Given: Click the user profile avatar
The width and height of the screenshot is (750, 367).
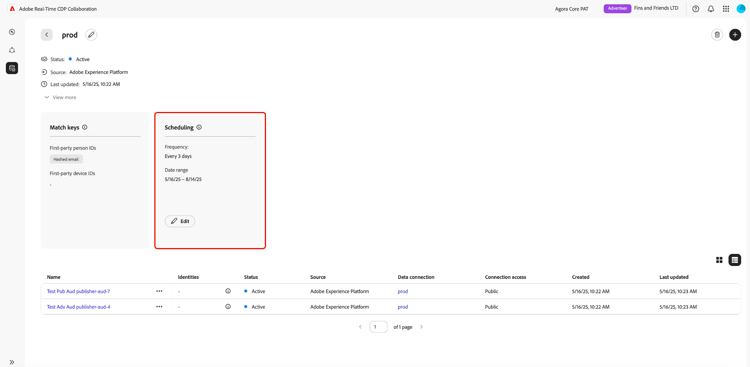Looking at the screenshot, I should click(x=741, y=9).
